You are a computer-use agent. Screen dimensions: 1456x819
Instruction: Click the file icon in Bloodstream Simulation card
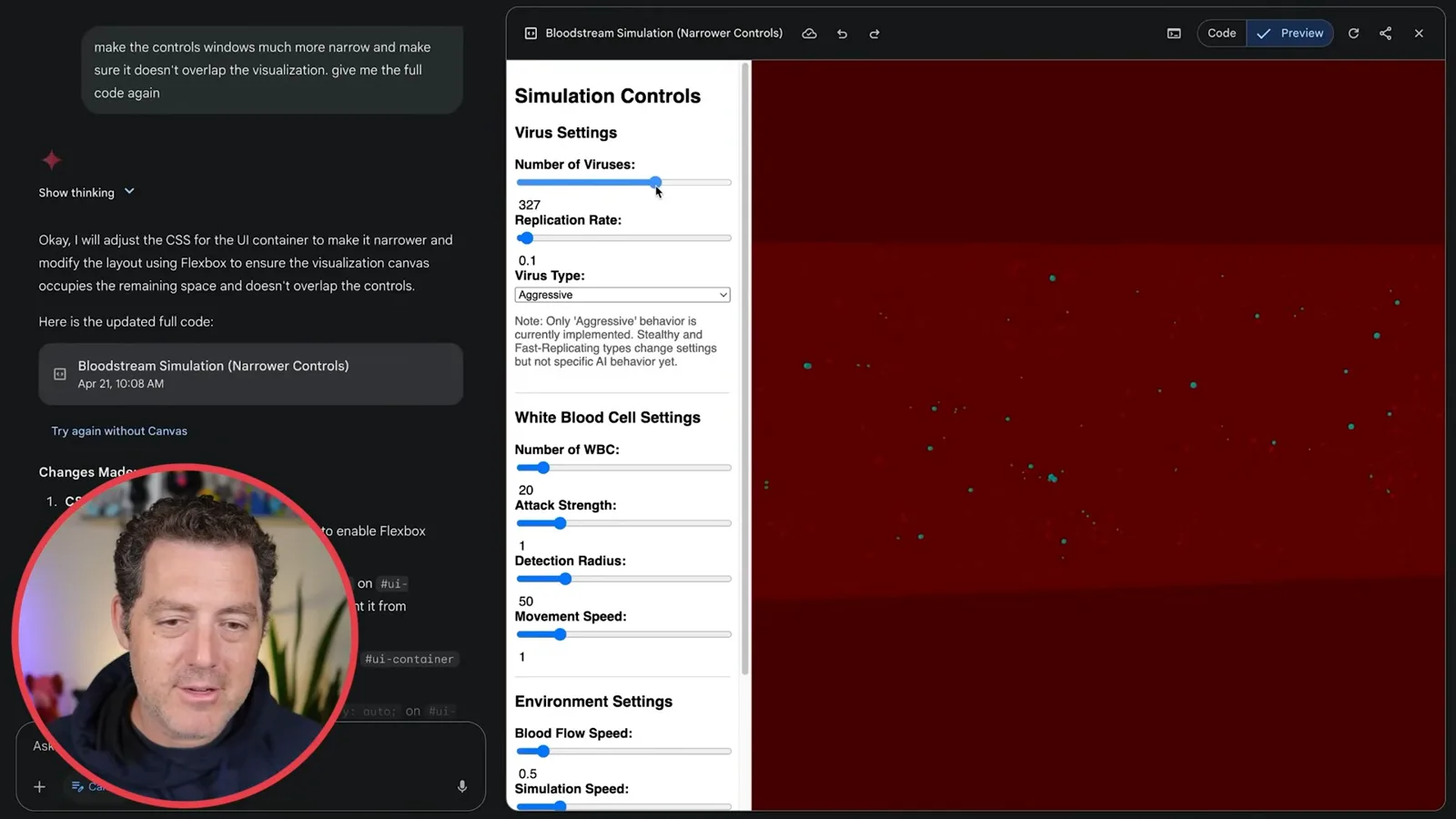[x=60, y=374]
